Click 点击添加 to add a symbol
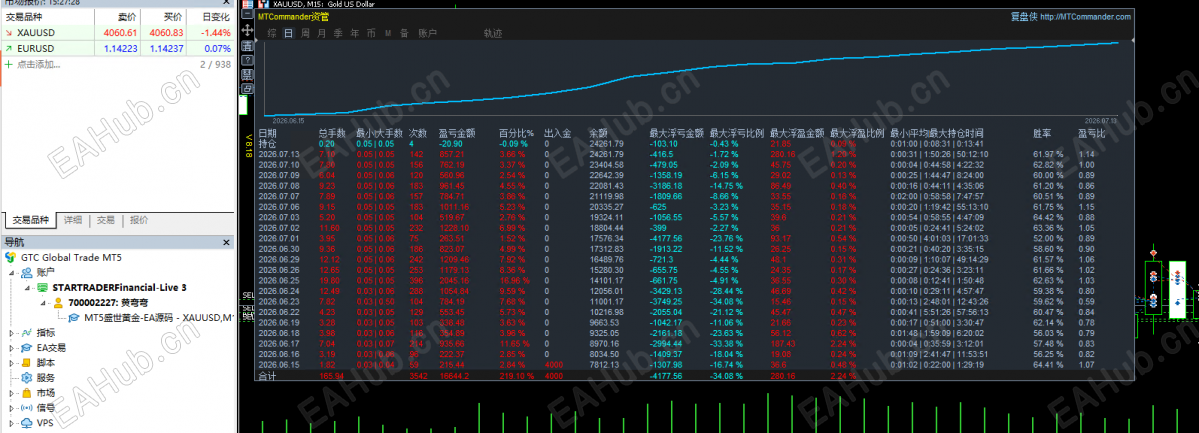Screen dimensions: 1199x433 38,64
